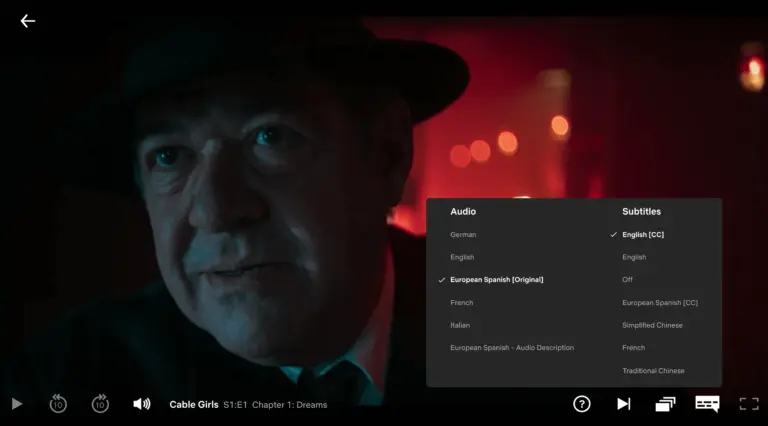
Task: Click the Subtitles column heading
Action: click(641, 212)
